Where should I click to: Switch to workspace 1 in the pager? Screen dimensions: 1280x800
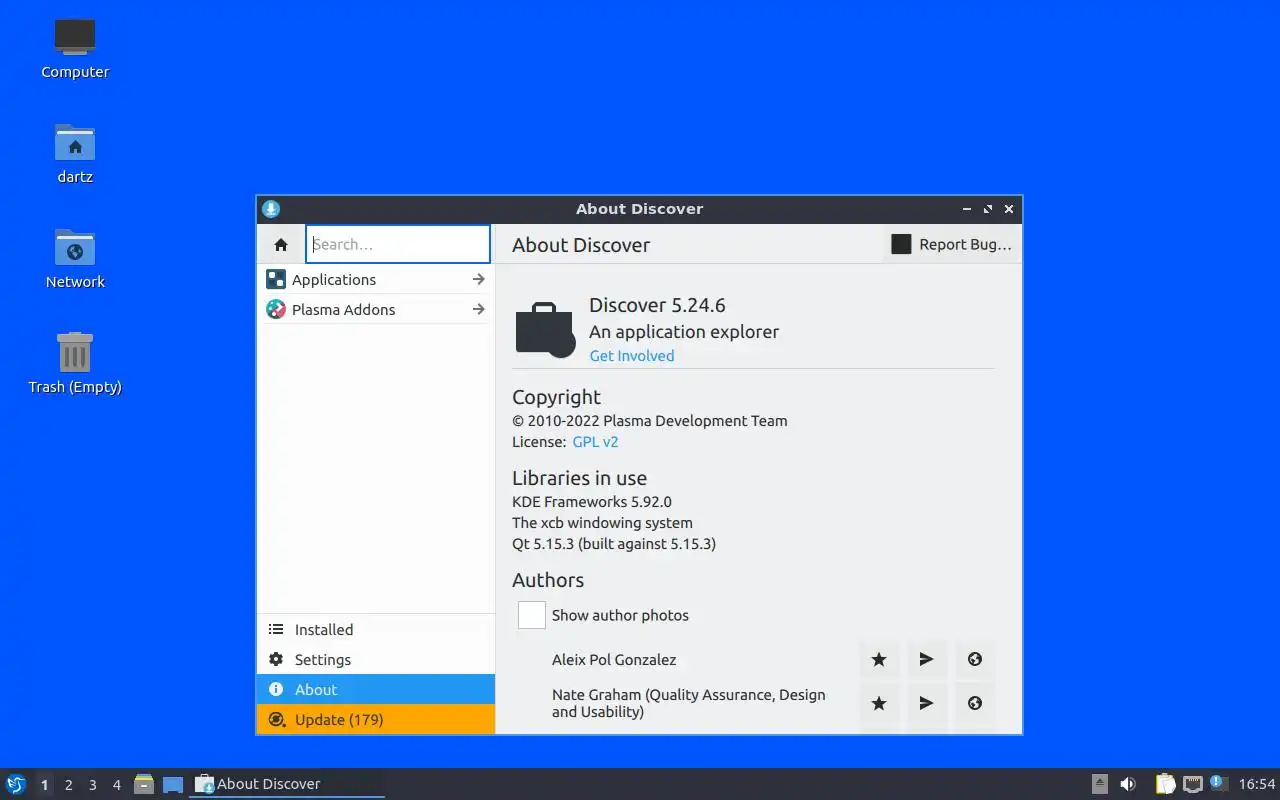tap(44, 785)
